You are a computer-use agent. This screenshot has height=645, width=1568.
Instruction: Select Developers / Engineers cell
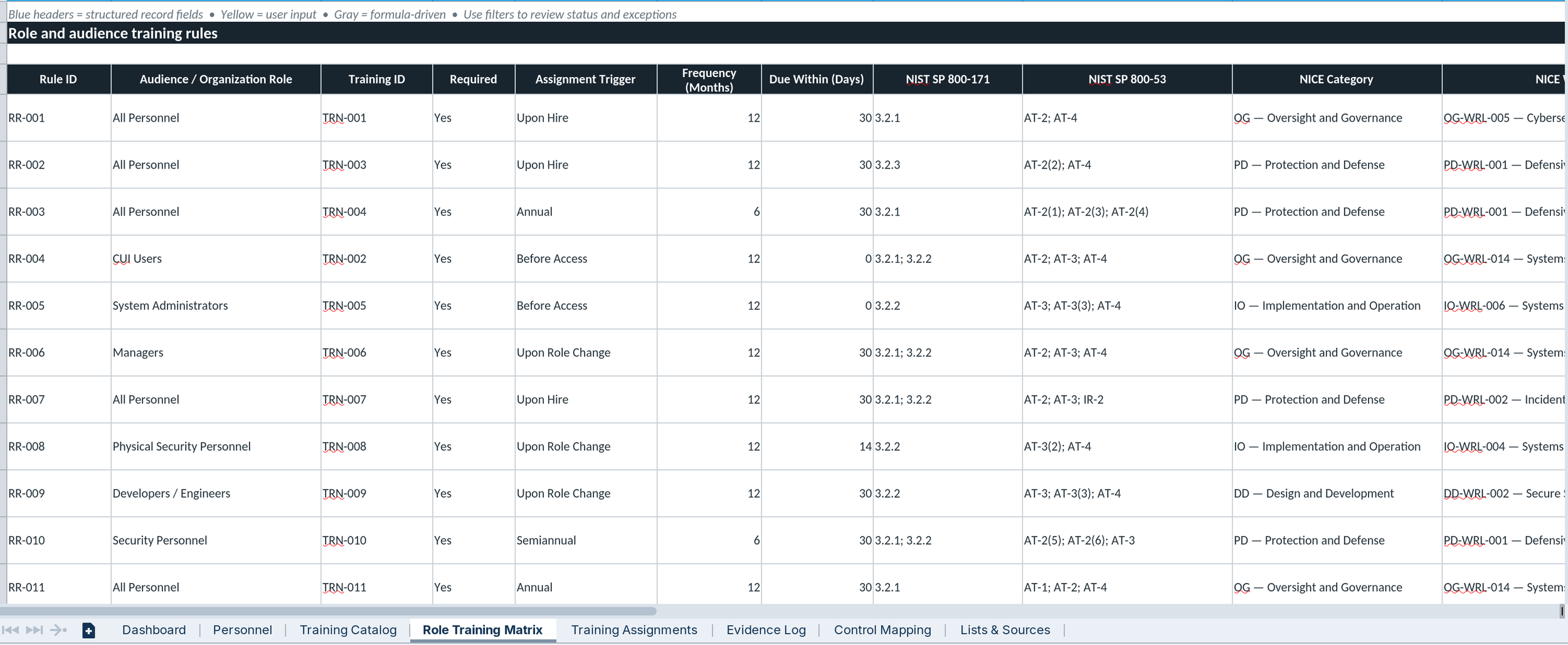[216, 493]
